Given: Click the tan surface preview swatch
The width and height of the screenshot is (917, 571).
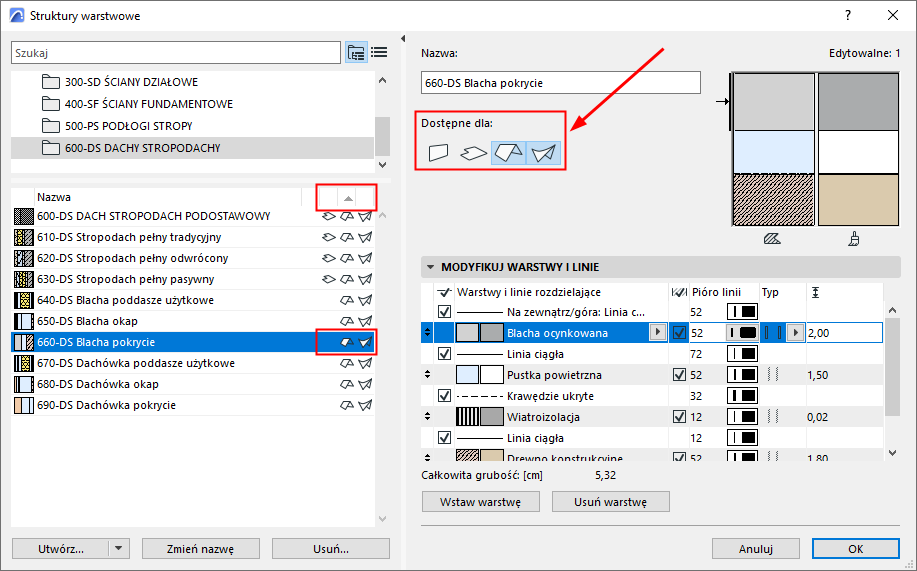Looking at the screenshot, I should [x=858, y=199].
